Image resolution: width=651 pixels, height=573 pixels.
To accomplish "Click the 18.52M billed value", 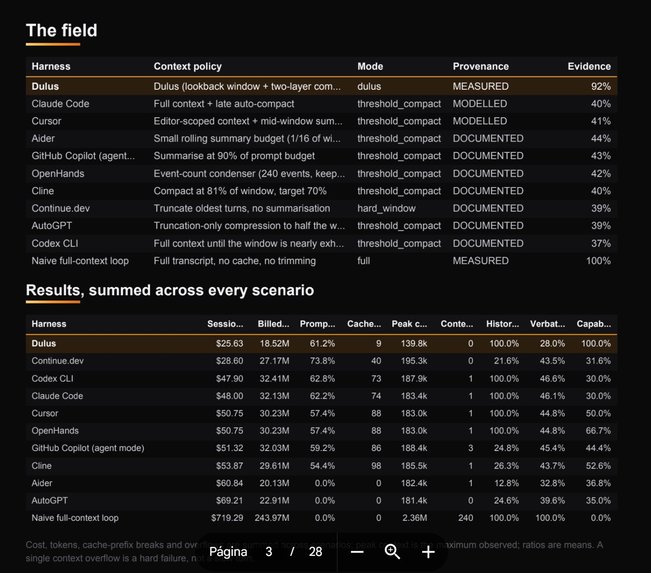I will click(274, 344).
